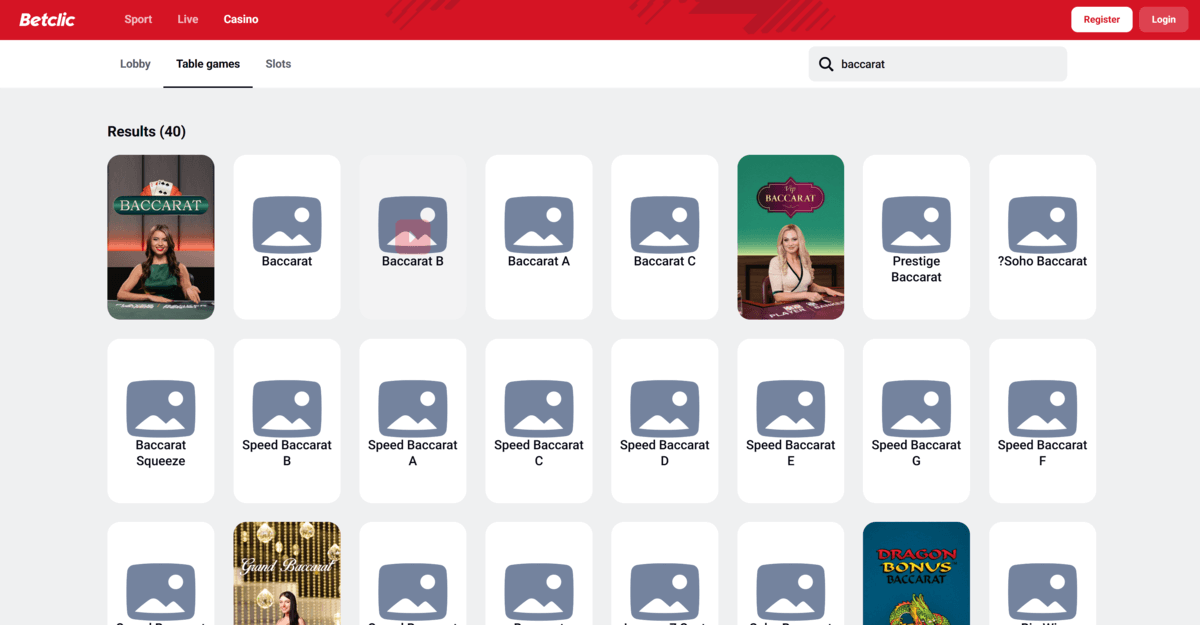Select the Prestige Baccarat tile
The height and width of the screenshot is (625, 1200).
click(x=916, y=237)
